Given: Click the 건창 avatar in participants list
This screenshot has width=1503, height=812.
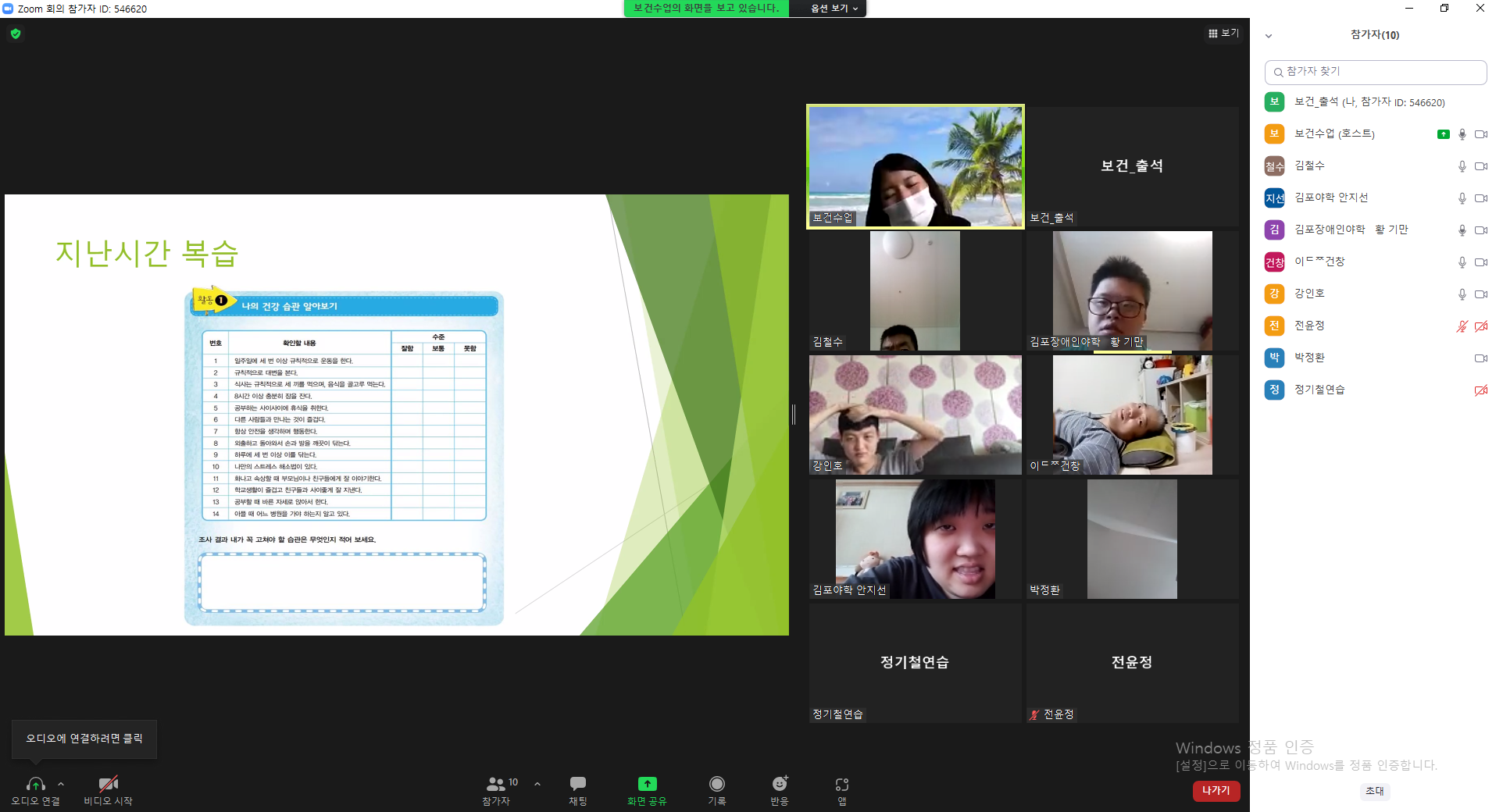Looking at the screenshot, I should coord(1274,262).
